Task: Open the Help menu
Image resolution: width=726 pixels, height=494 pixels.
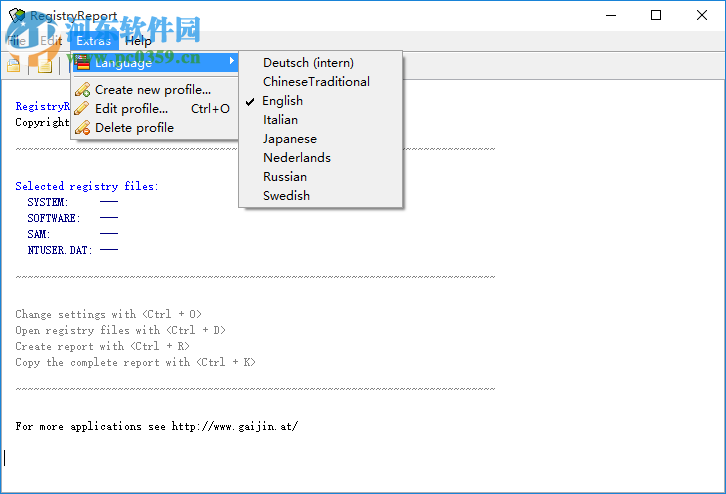Action: click(x=138, y=41)
